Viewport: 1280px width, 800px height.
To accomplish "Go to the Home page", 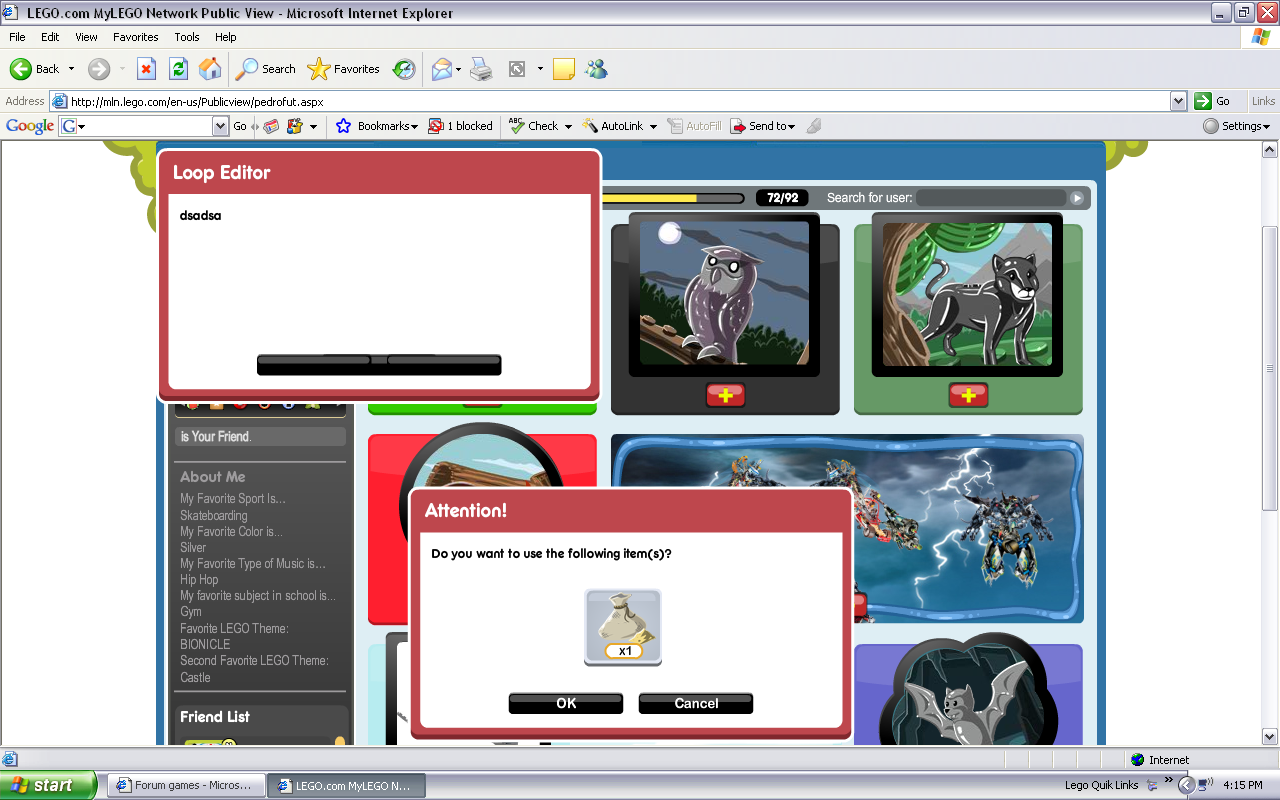I will [x=210, y=69].
